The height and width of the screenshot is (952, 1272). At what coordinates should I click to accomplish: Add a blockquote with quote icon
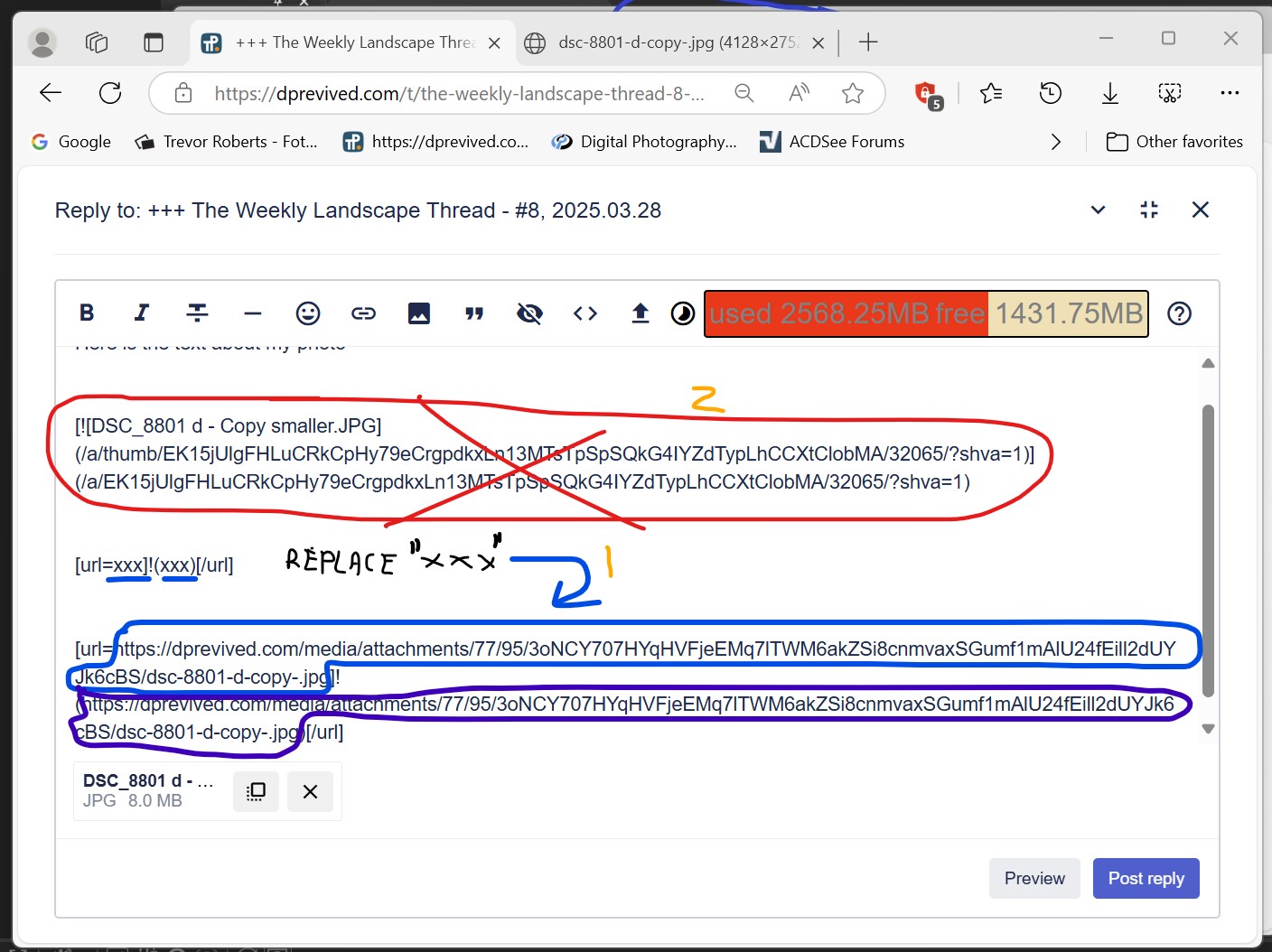474,313
